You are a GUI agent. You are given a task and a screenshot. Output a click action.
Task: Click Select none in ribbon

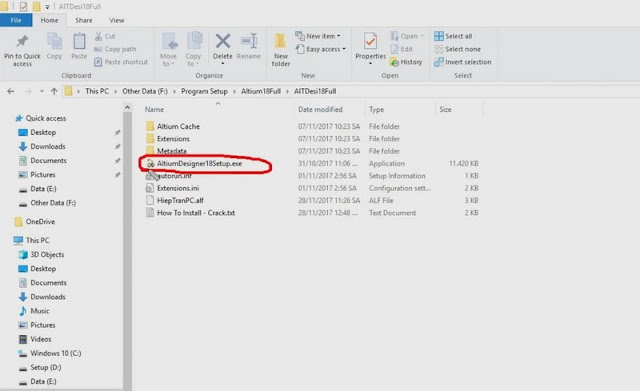458,49
